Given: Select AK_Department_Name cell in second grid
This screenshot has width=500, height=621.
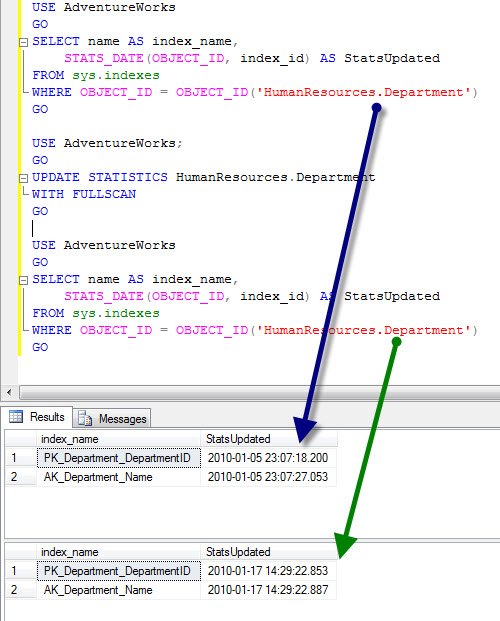Looking at the screenshot, I should (x=119, y=590).
